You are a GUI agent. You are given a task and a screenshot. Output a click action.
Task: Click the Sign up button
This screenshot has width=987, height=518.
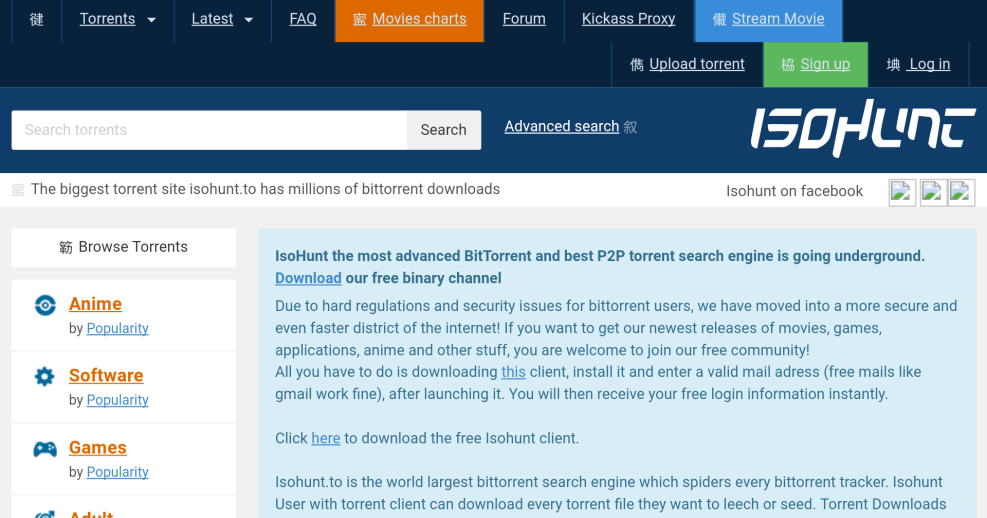coord(815,64)
